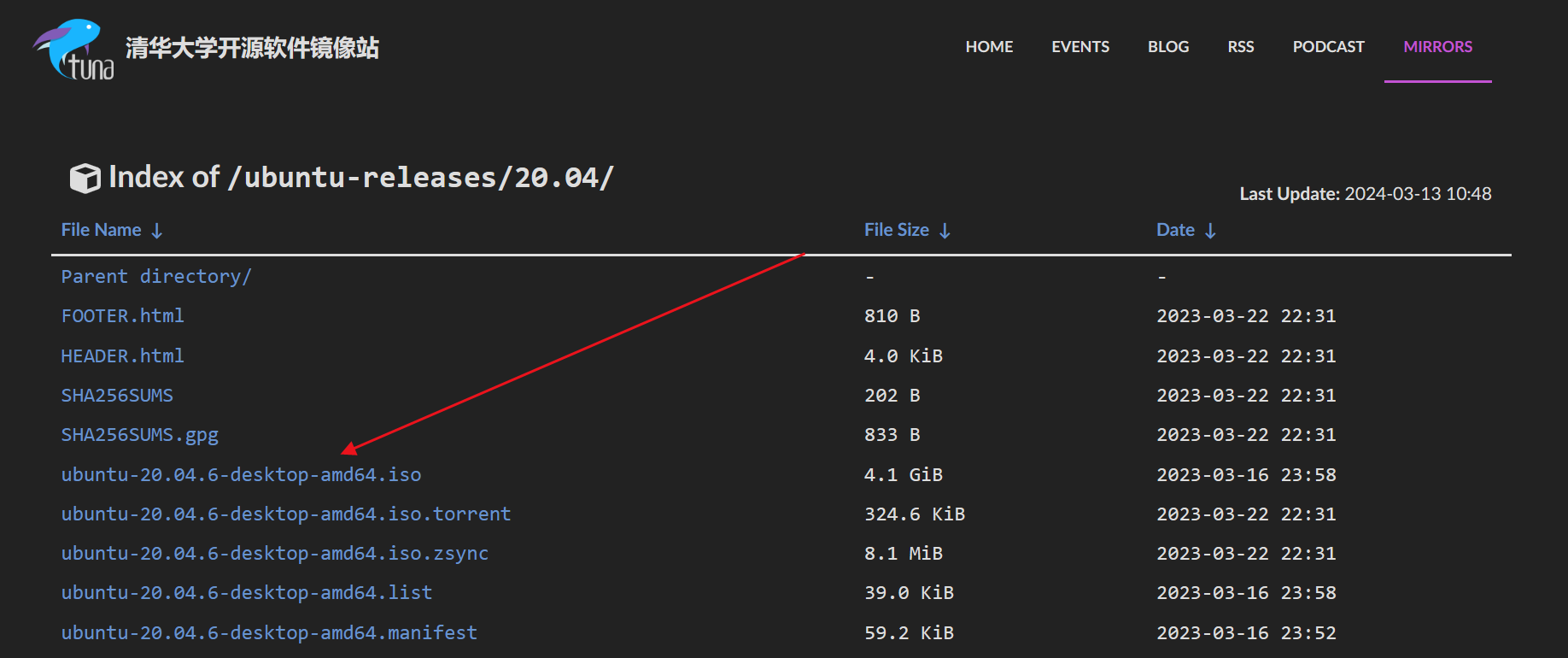This screenshot has width=1568, height=658.
Task: Click the 59.2 KiB file size
Action: tap(910, 632)
